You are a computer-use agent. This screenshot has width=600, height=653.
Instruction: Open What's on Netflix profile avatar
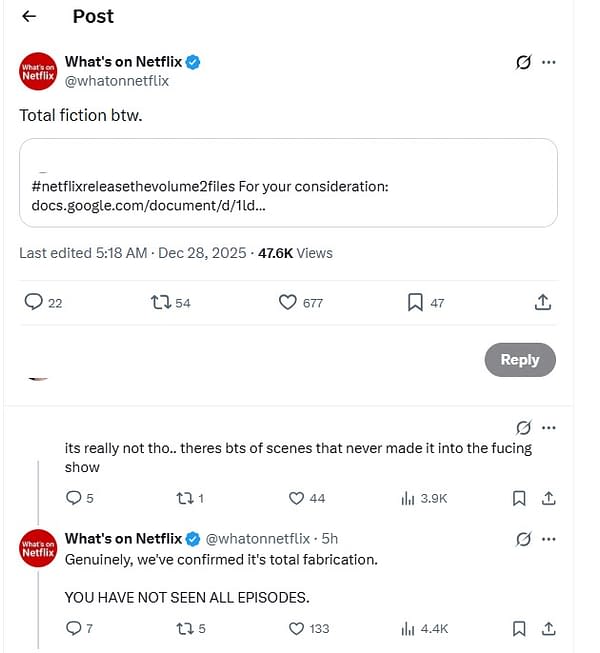coord(38,72)
